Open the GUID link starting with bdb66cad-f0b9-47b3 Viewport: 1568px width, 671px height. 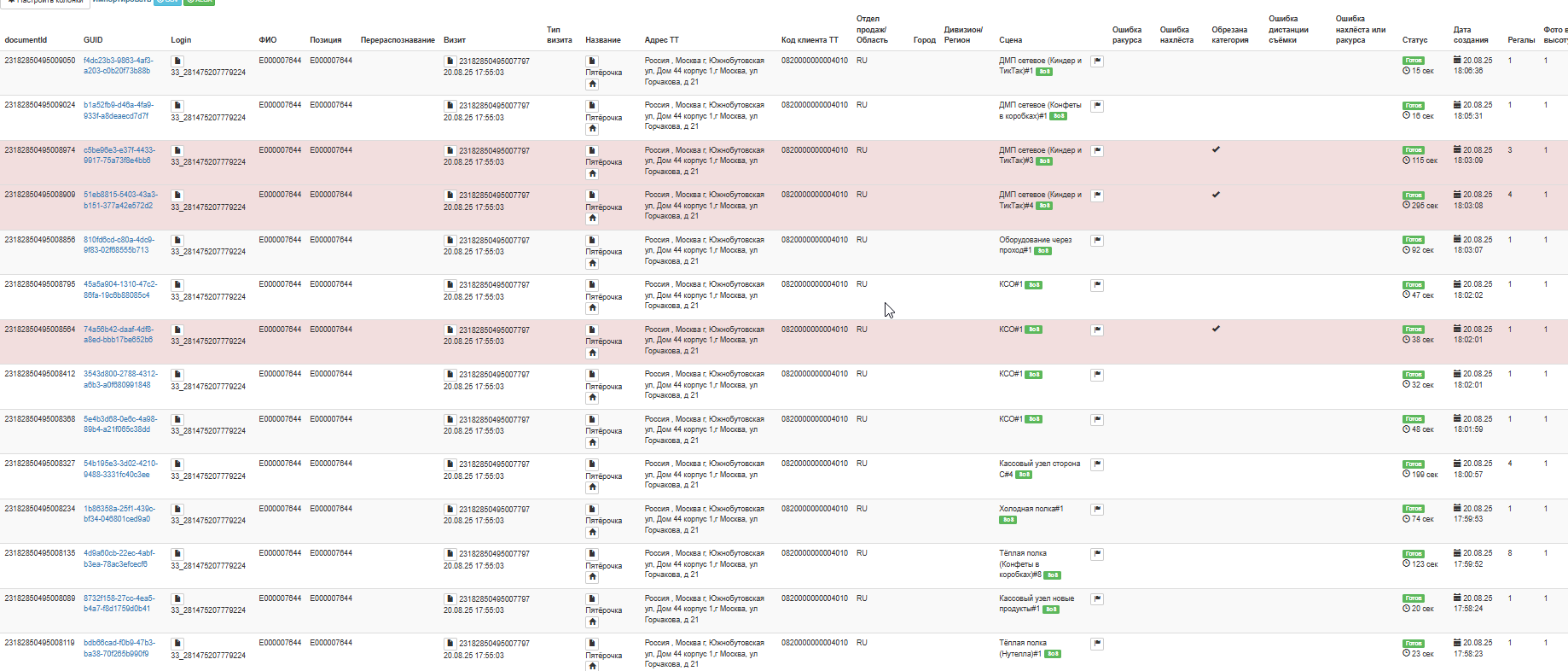point(119,648)
